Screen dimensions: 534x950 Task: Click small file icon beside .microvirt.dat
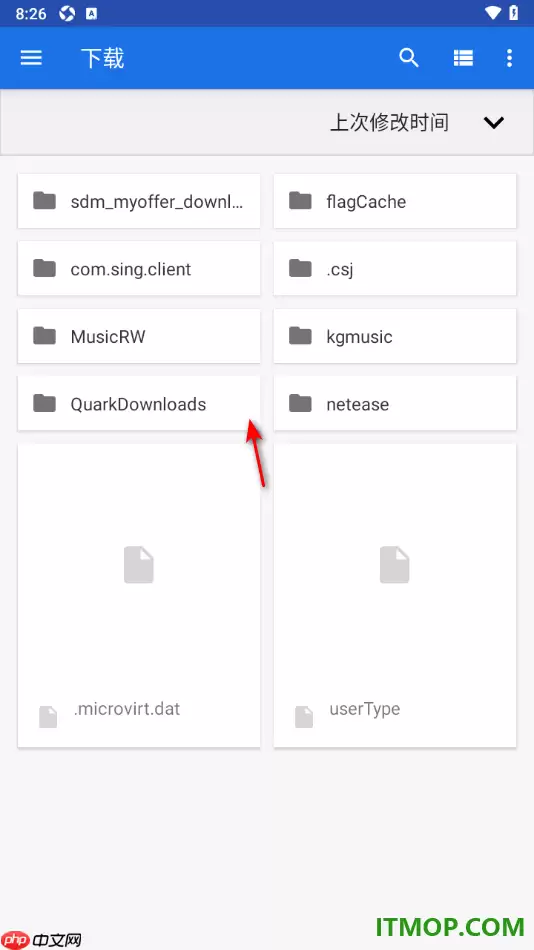48,717
